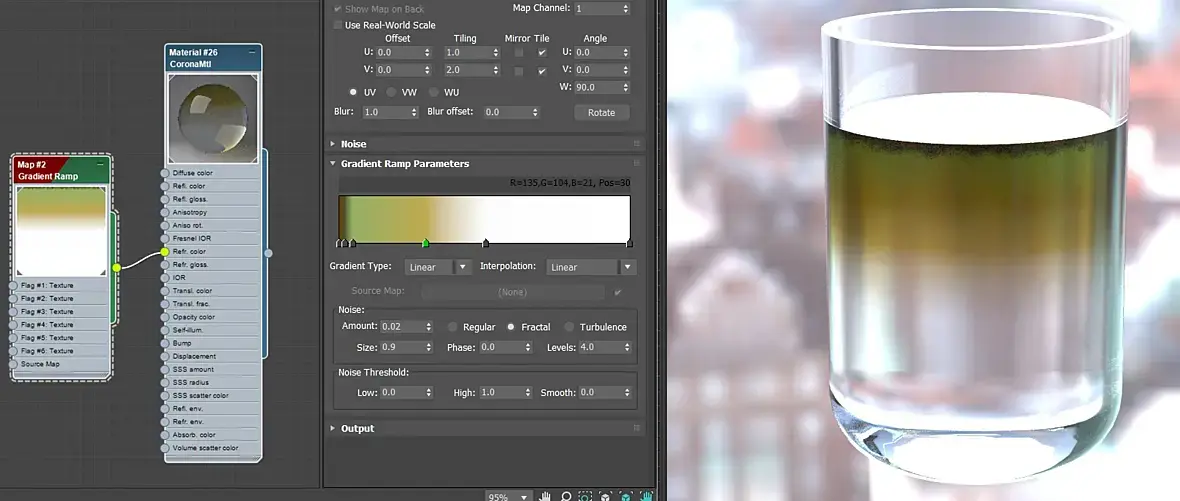The image size is (1180, 501).
Task: Toggle Tile checkbox for V row
Action: coord(542,71)
